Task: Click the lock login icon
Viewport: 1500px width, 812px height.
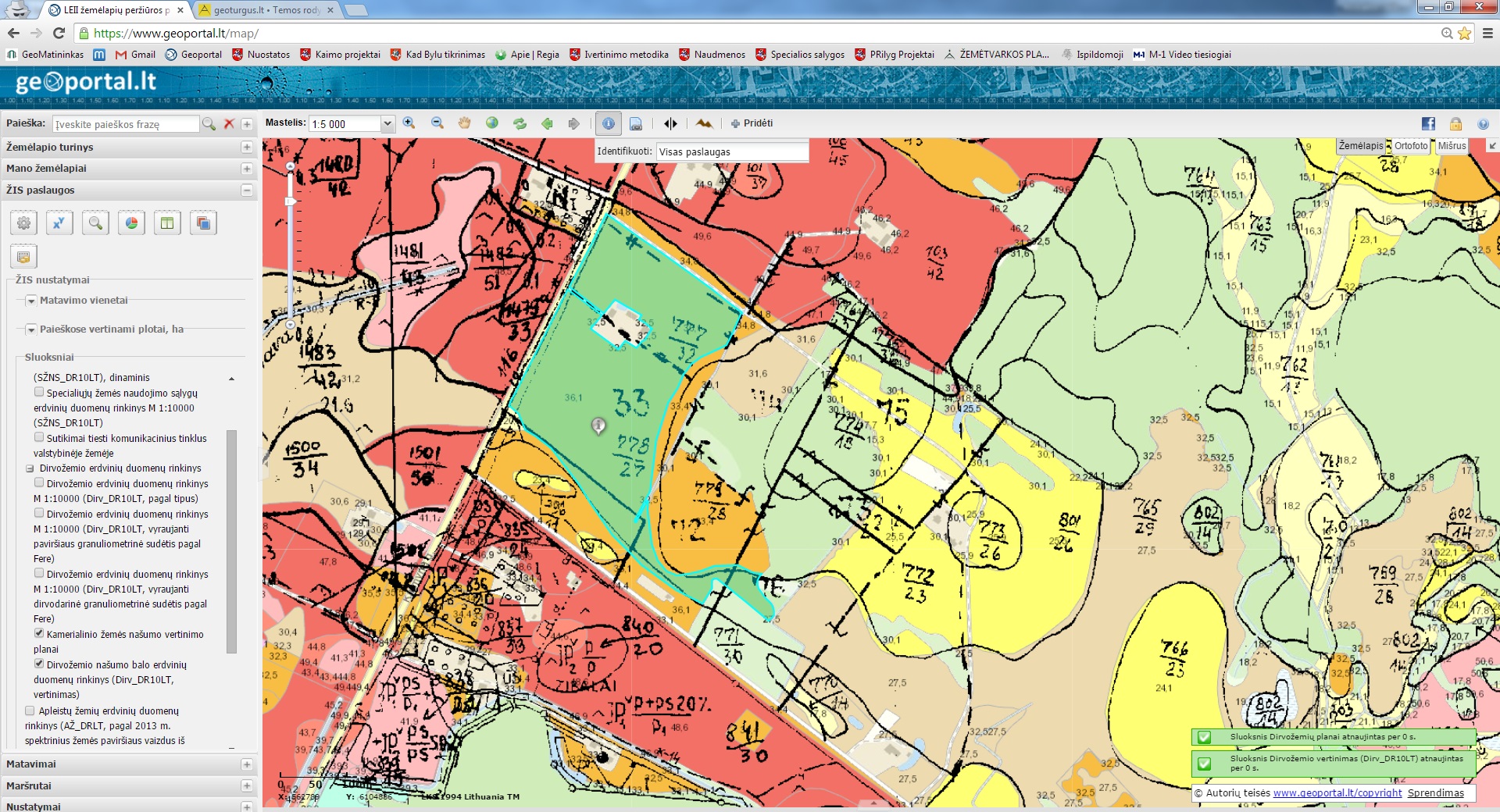Action: (1455, 123)
